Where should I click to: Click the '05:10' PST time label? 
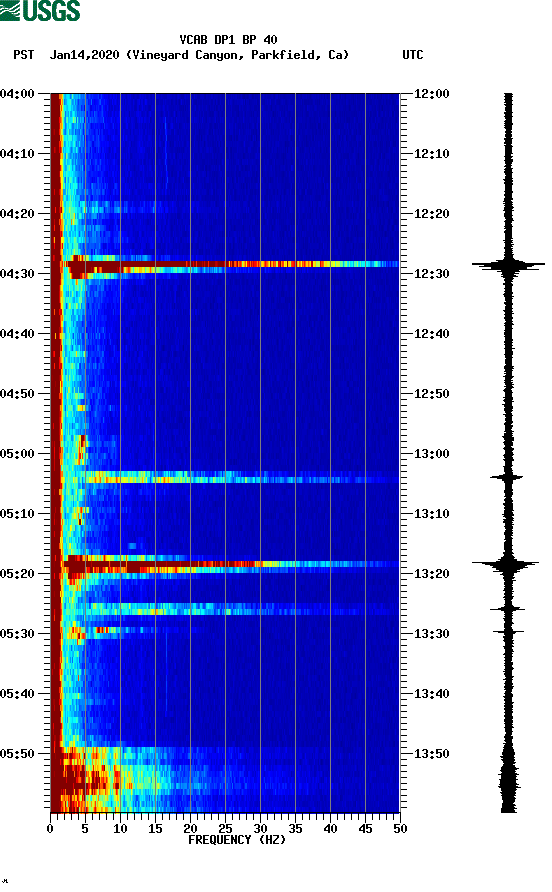click(x=17, y=514)
